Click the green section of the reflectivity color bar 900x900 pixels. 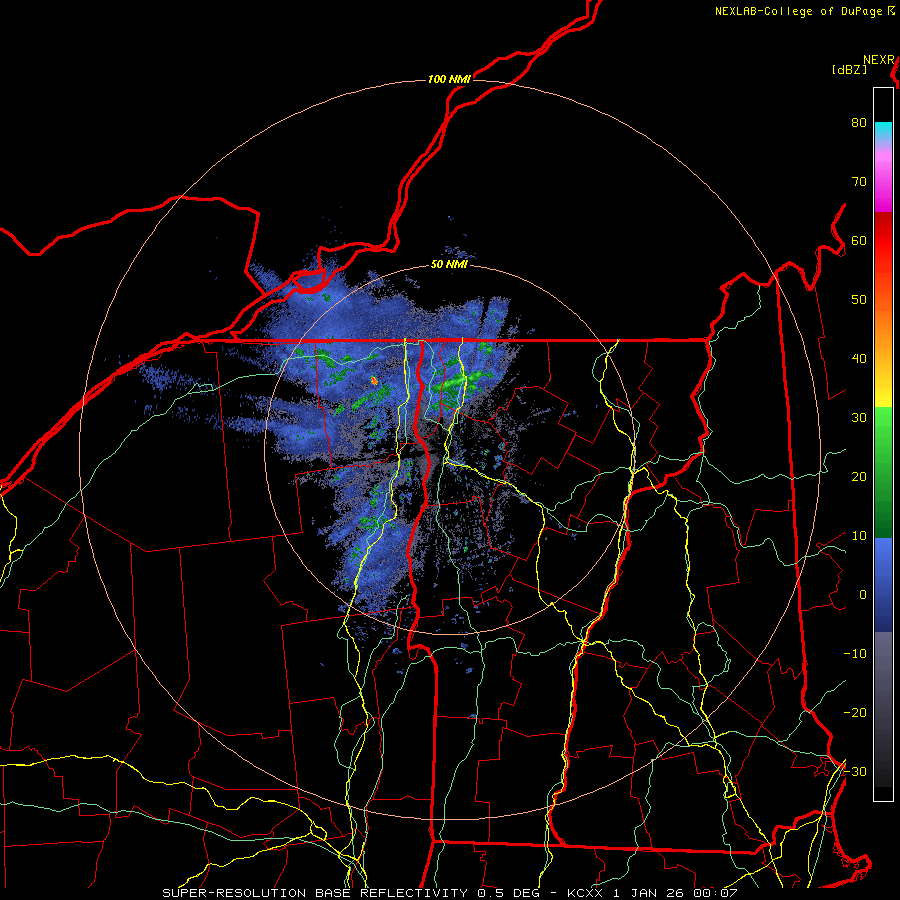pyautogui.click(x=883, y=472)
